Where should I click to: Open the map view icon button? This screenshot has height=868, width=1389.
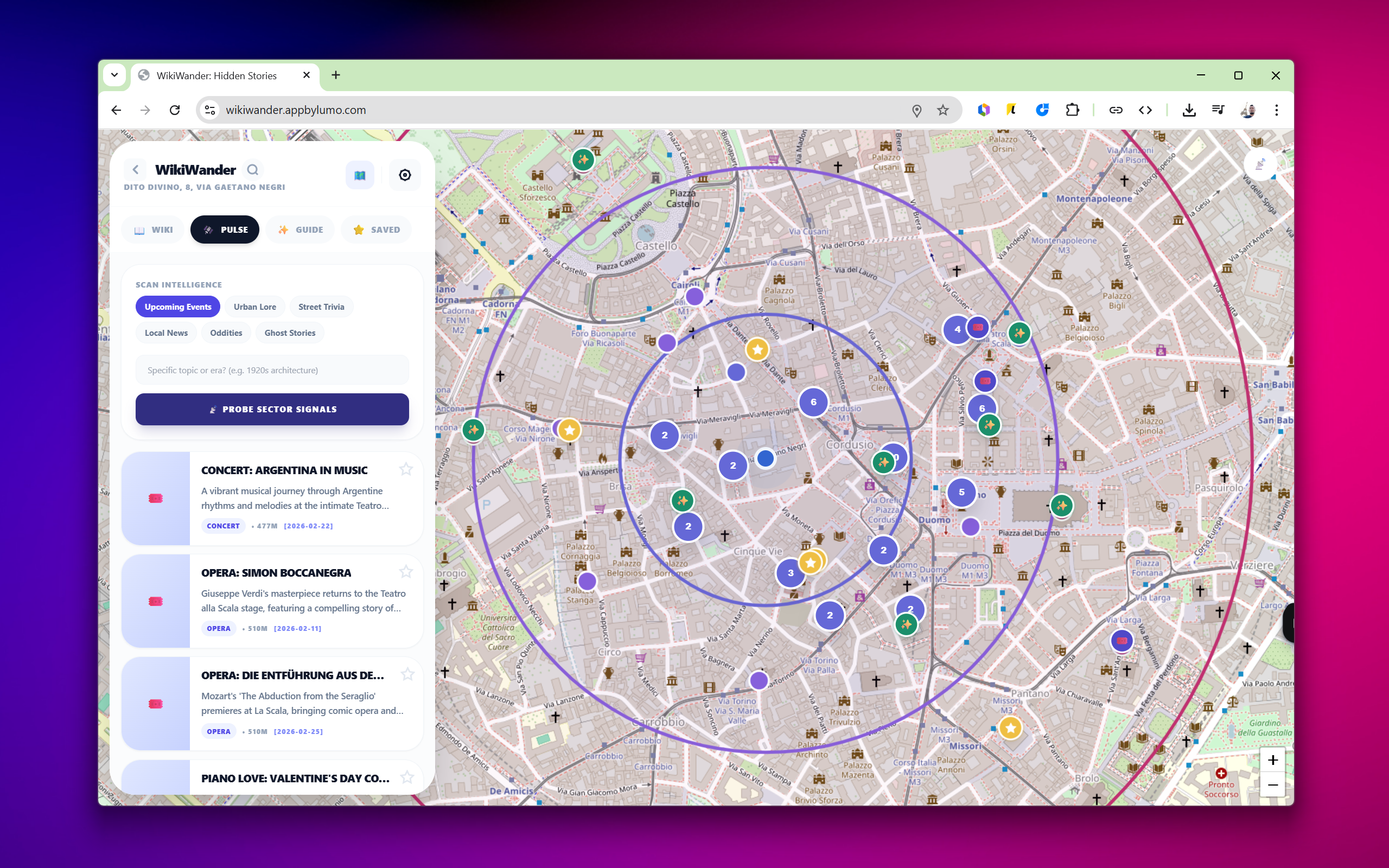pos(360,175)
